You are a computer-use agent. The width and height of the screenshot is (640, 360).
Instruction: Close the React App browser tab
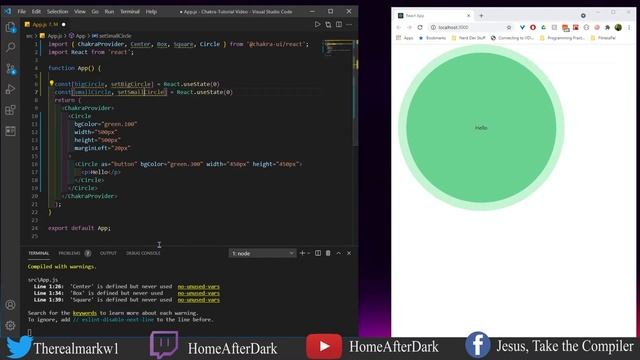tap(469, 16)
